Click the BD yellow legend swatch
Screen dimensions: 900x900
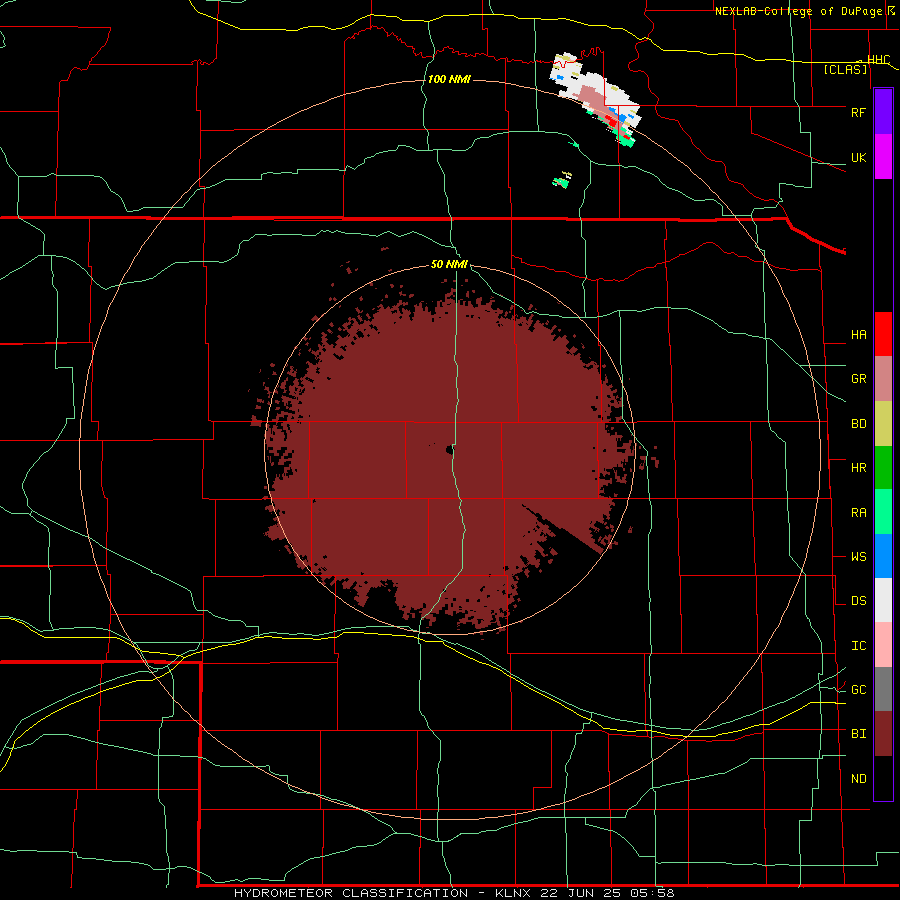pyautogui.click(x=883, y=423)
